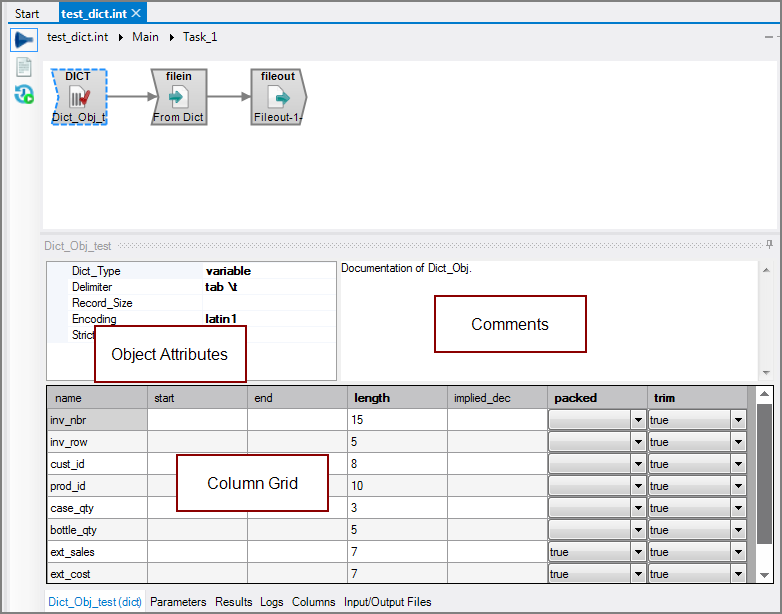
Task: Click Main in the breadcrumb path
Action: 145,37
